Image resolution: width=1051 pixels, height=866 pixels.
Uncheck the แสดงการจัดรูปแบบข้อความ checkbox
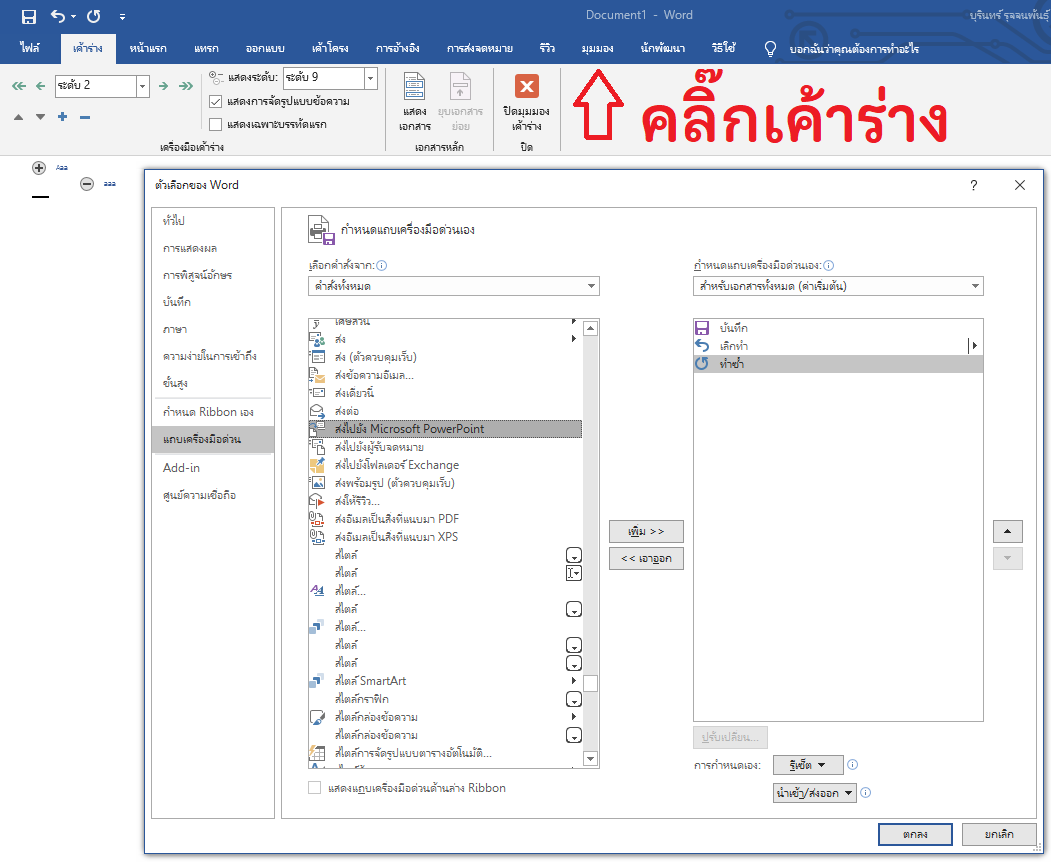click(x=216, y=101)
